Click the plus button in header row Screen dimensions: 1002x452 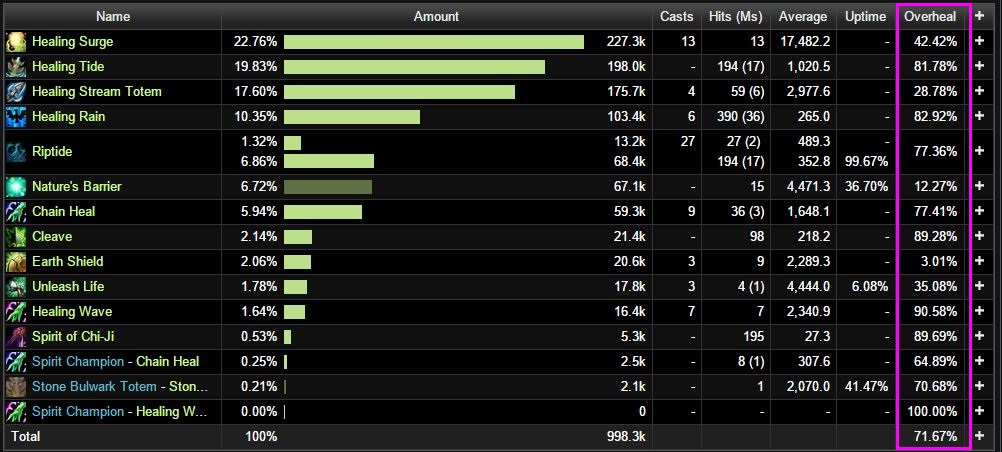click(x=981, y=16)
